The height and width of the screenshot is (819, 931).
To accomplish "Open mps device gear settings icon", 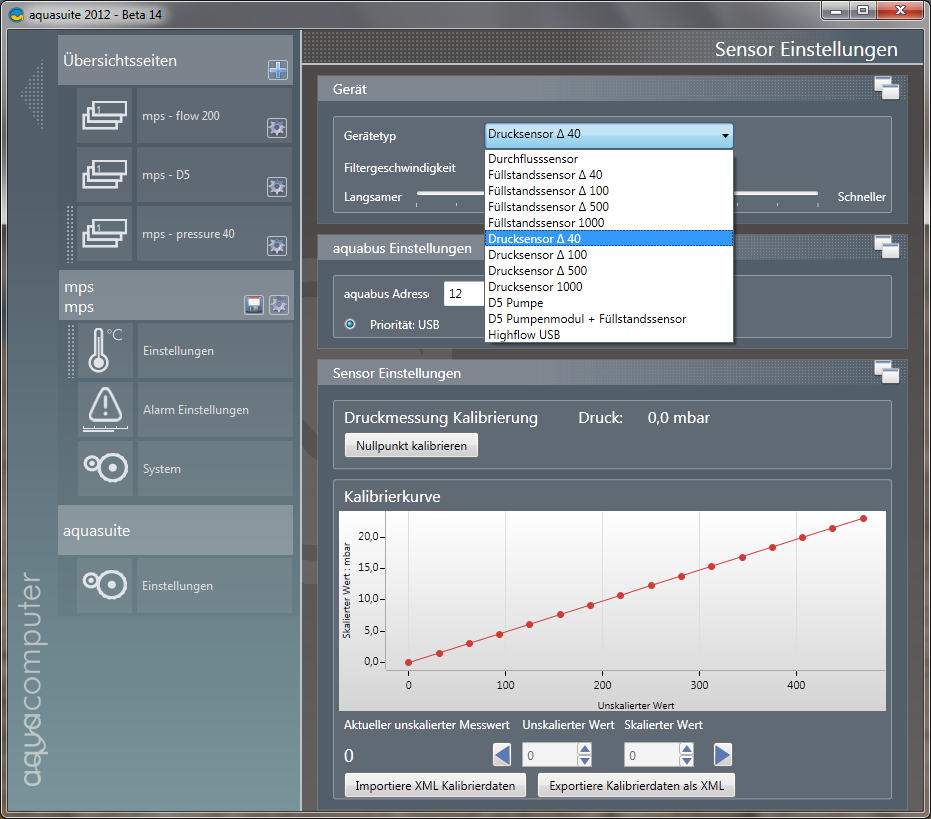I will (x=279, y=305).
